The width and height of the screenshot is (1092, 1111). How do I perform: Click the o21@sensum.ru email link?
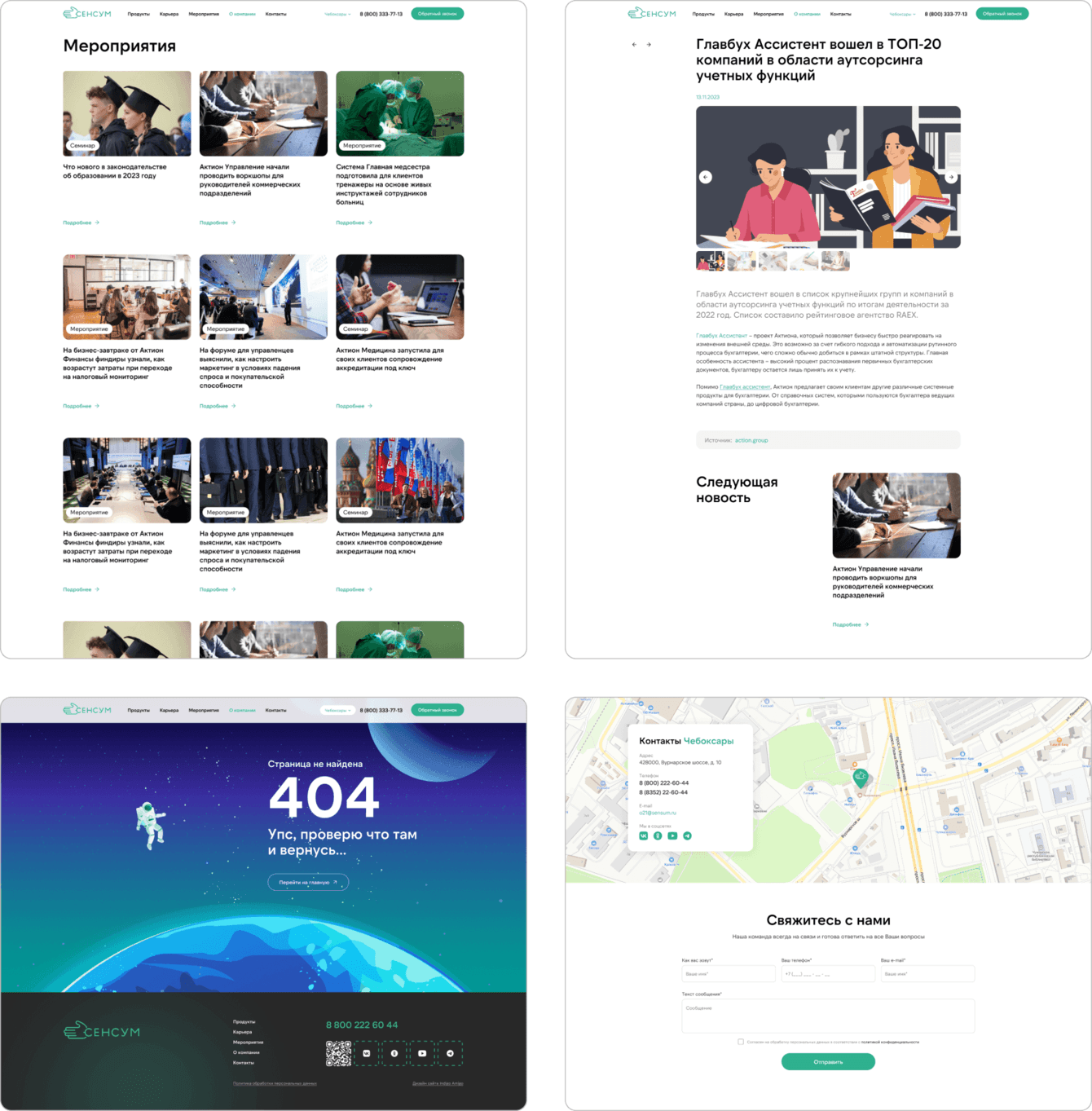(658, 813)
